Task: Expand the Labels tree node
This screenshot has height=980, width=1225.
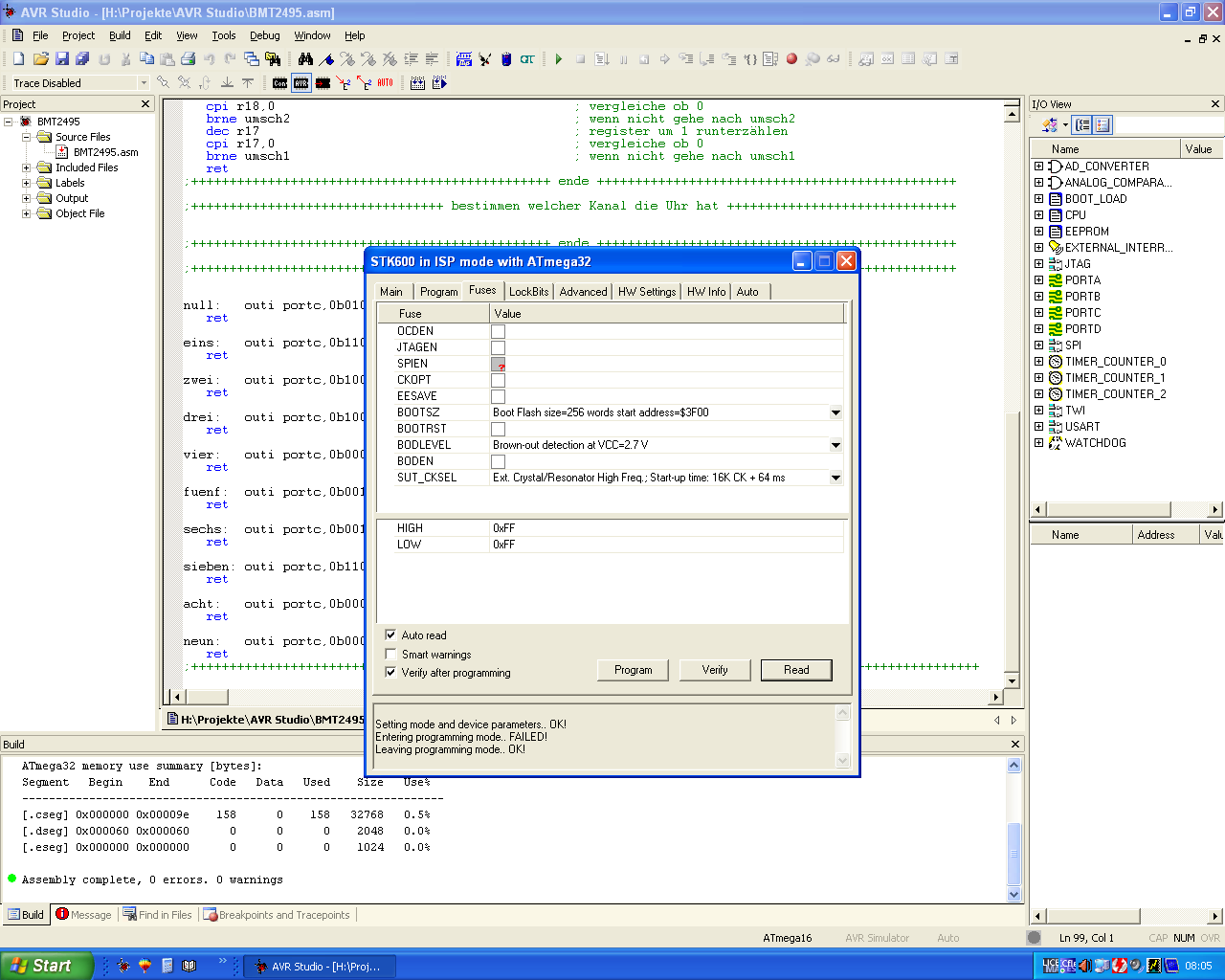Action: pos(27,183)
